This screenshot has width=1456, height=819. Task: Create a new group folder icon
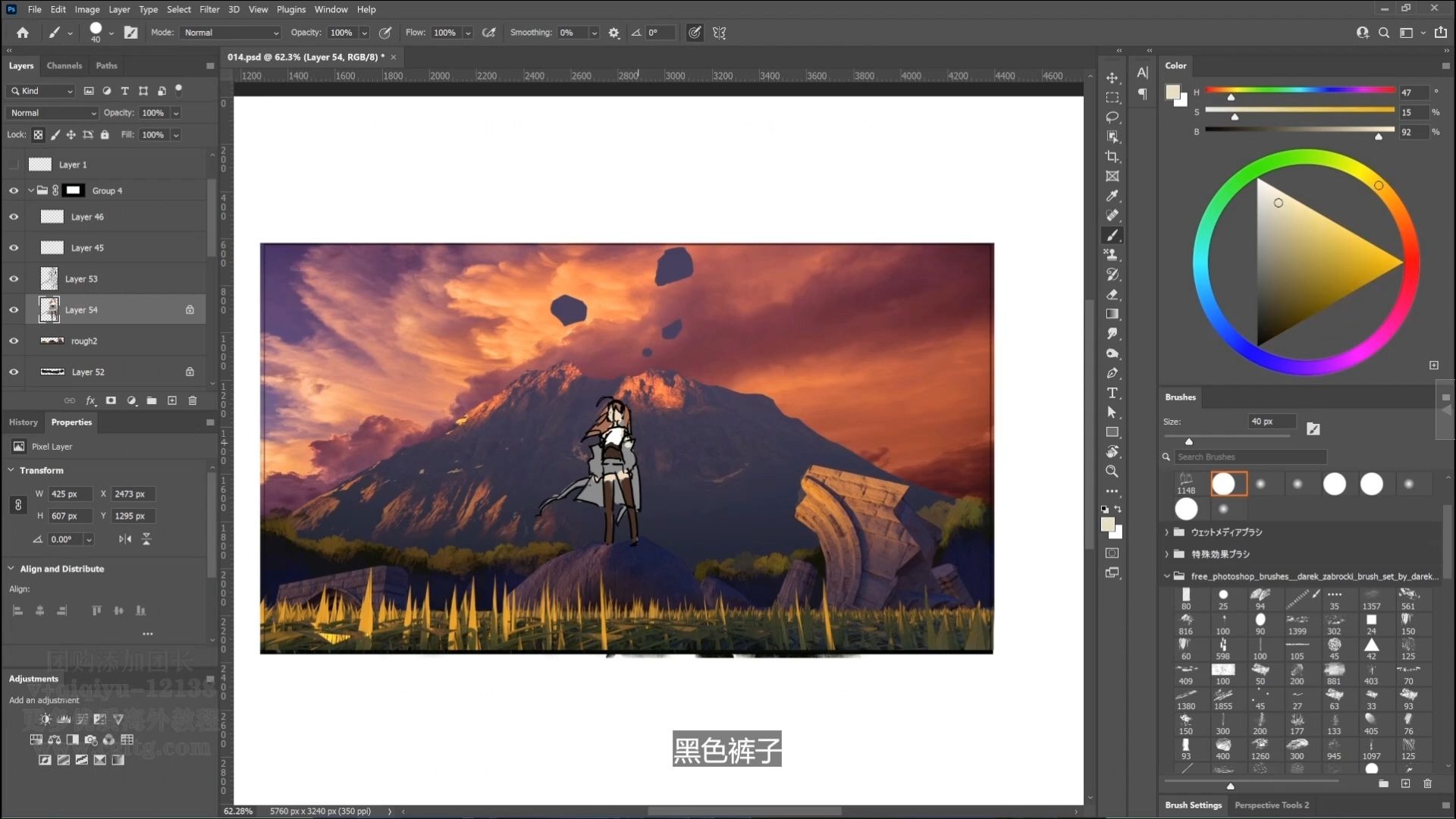click(152, 400)
